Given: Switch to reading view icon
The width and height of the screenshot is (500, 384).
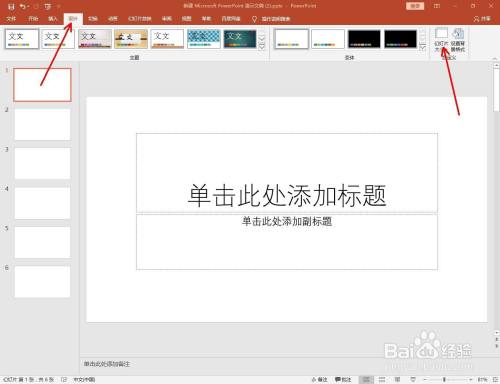Looking at the screenshot, I should (x=398, y=380).
